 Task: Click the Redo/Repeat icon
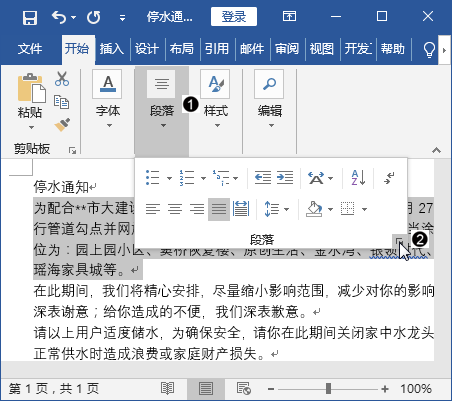point(94,17)
